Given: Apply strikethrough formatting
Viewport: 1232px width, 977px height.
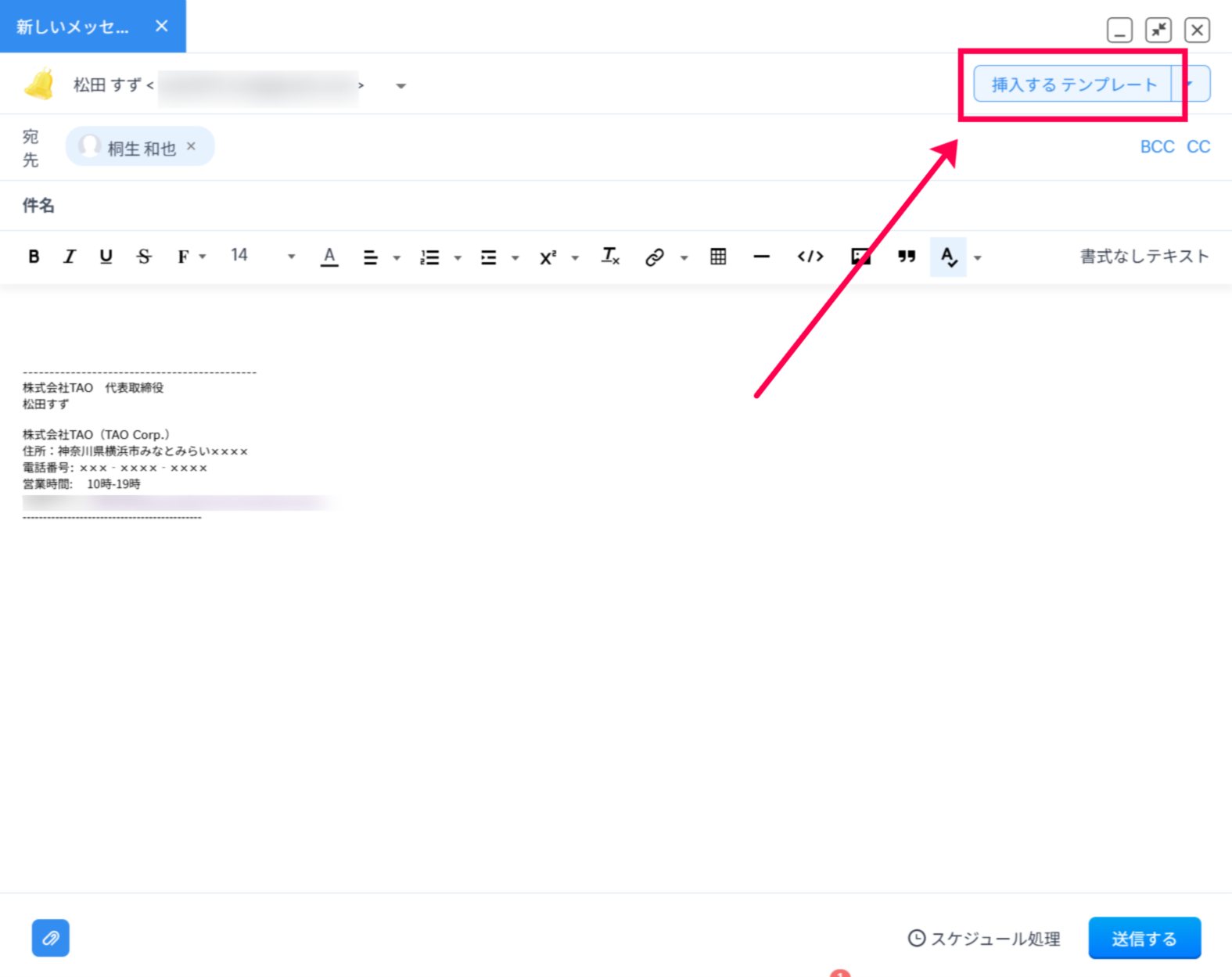Looking at the screenshot, I should 144,257.
